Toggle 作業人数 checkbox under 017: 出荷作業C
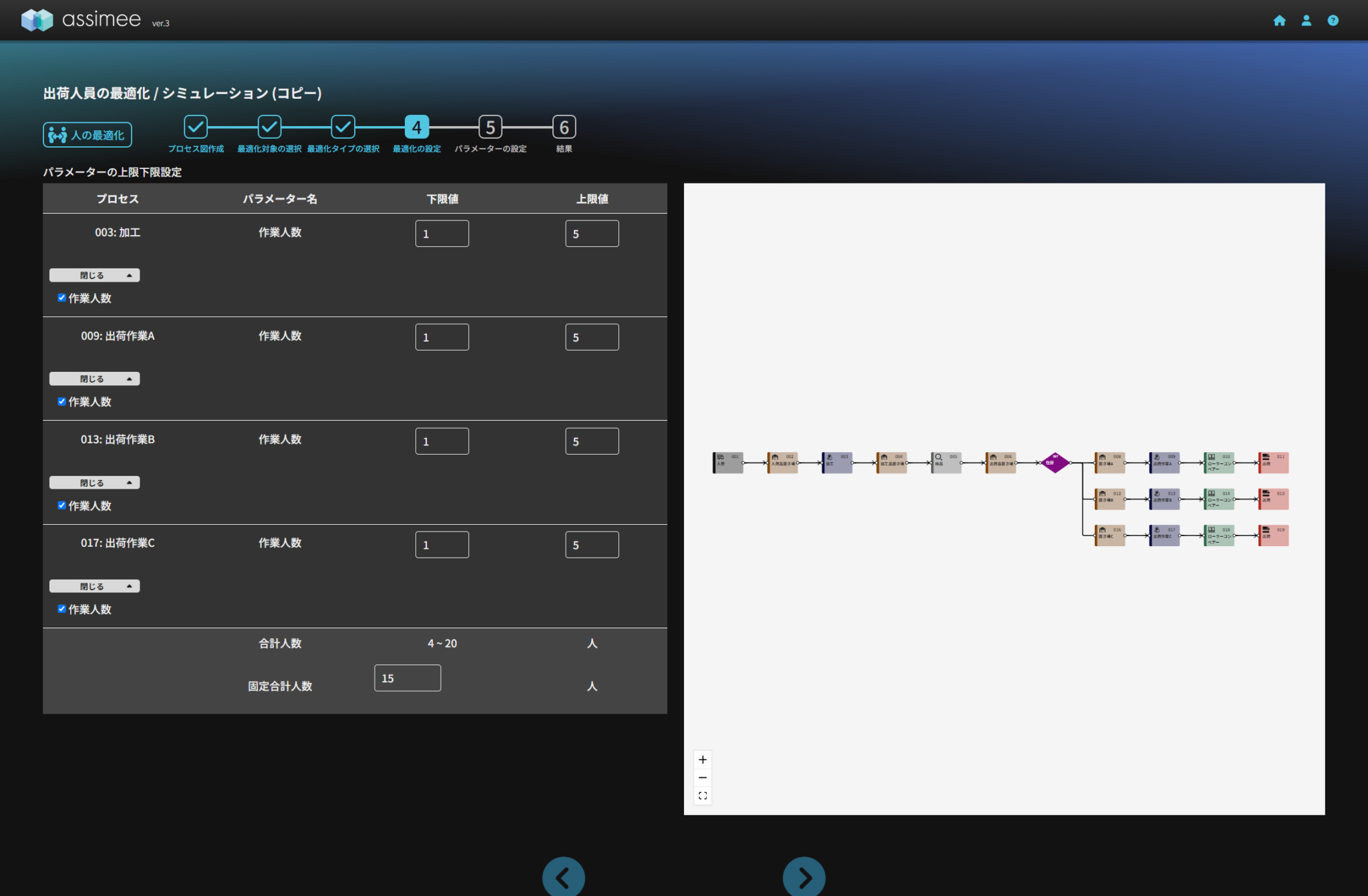Screen dimensions: 1368x896 (61, 609)
